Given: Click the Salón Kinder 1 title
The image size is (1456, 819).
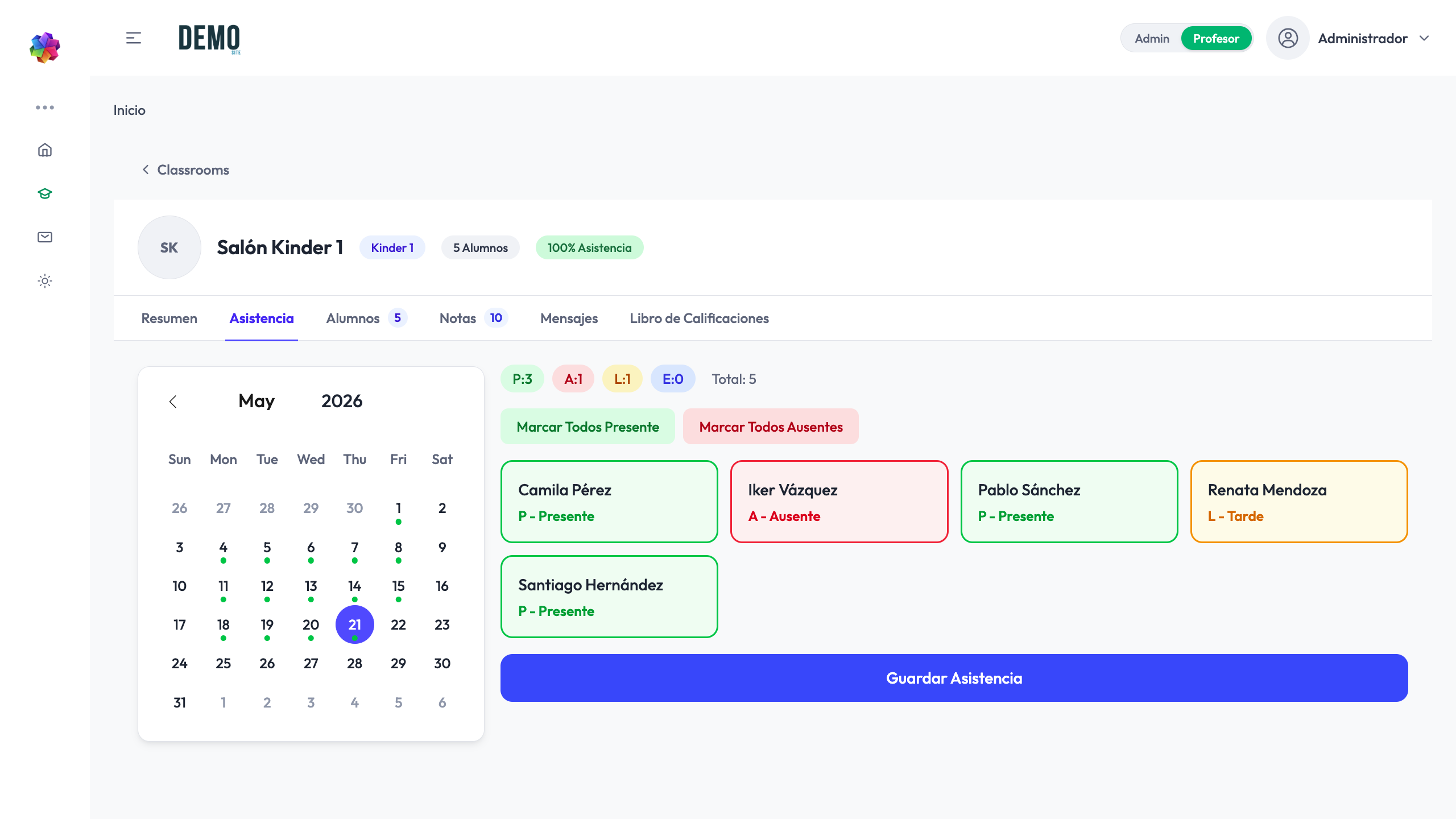Looking at the screenshot, I should [x=280, y=247].
